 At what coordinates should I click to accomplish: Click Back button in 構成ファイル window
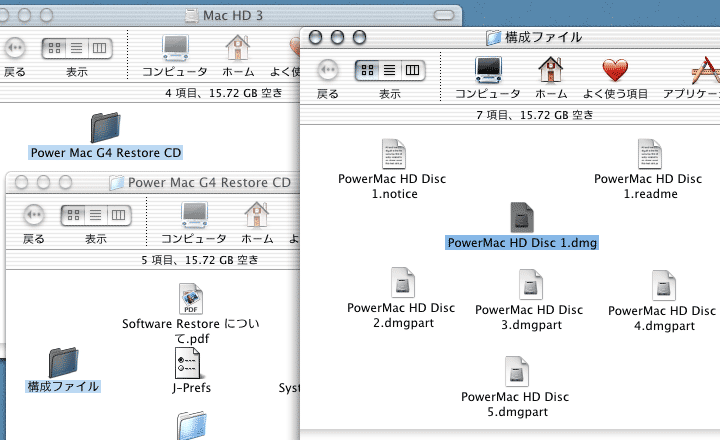(x=328, y=70)
